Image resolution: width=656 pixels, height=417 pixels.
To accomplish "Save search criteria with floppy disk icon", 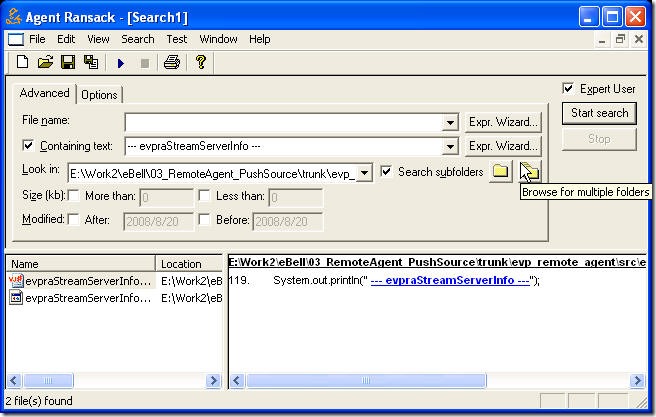I will pyautogui.click(x=68, y=62).
